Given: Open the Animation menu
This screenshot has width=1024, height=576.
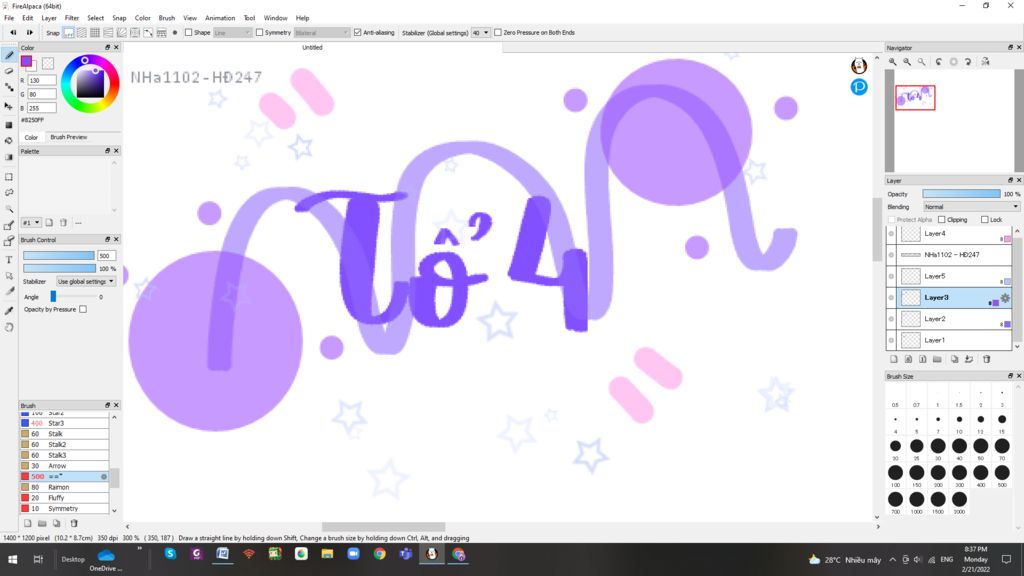Looking at the screenshot, I should [x=220, y=18].
